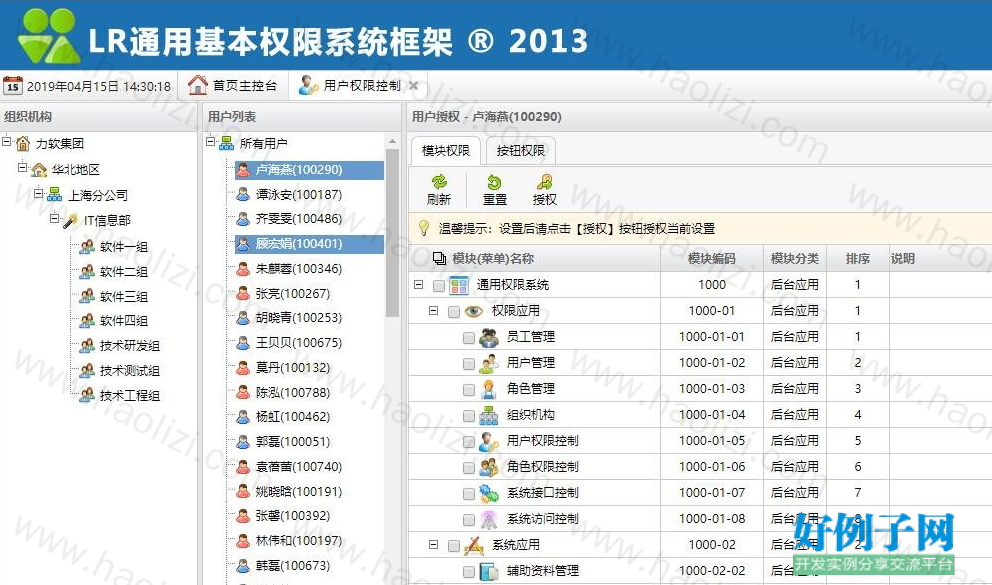Click the user list scrollbar thumb
This screenshot has height=585, width=992.
pyautogui.click(x=392, y=233)
